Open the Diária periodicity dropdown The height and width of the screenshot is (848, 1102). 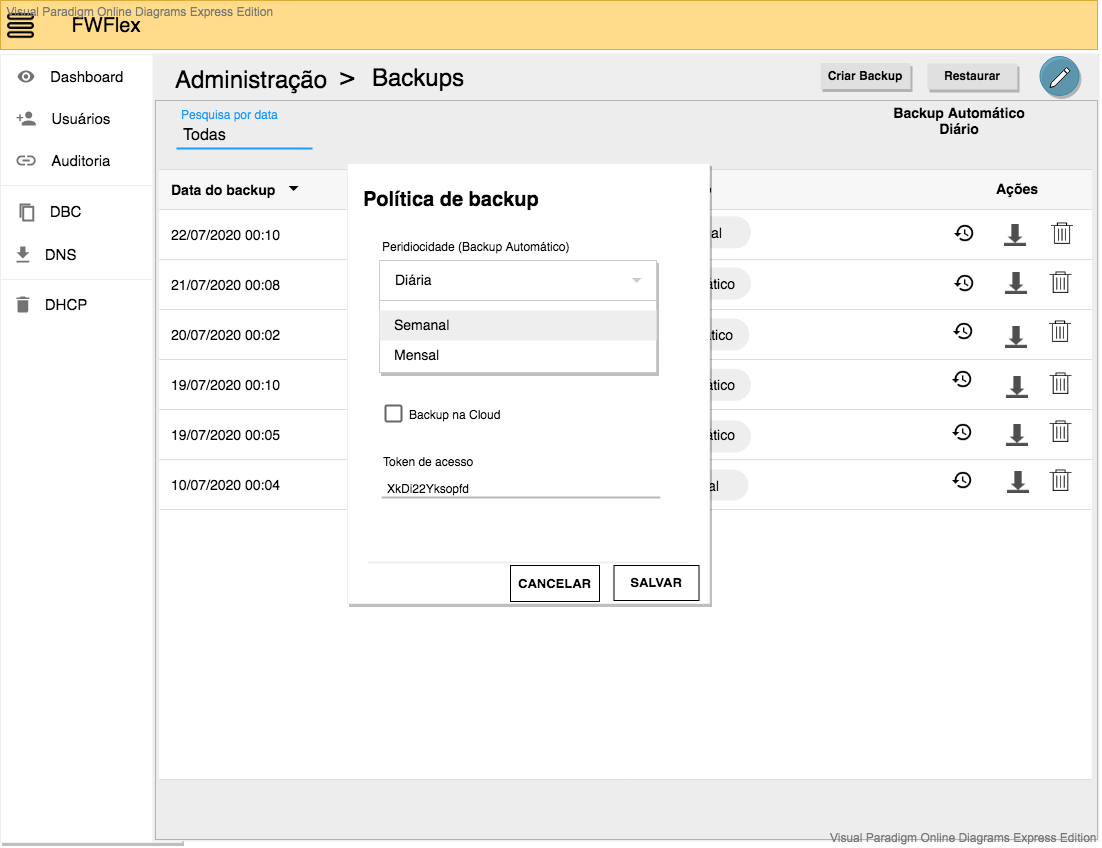[518, 280]
